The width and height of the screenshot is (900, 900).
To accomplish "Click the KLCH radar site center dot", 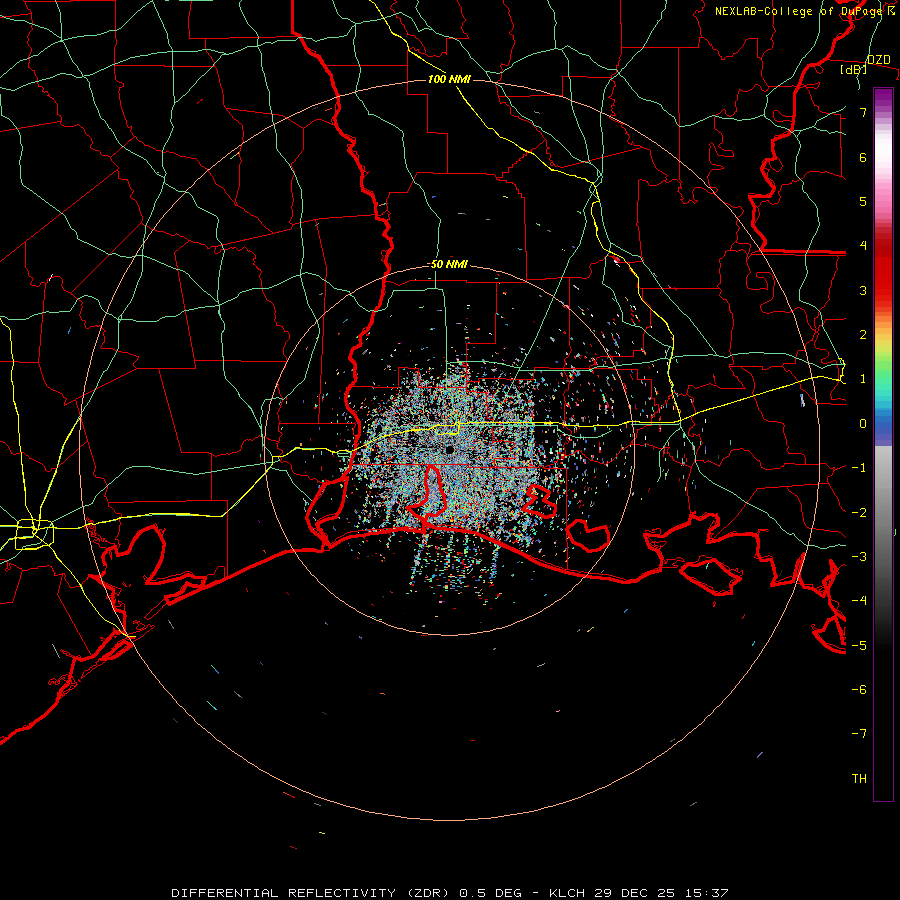I will (x=449, y=450).
